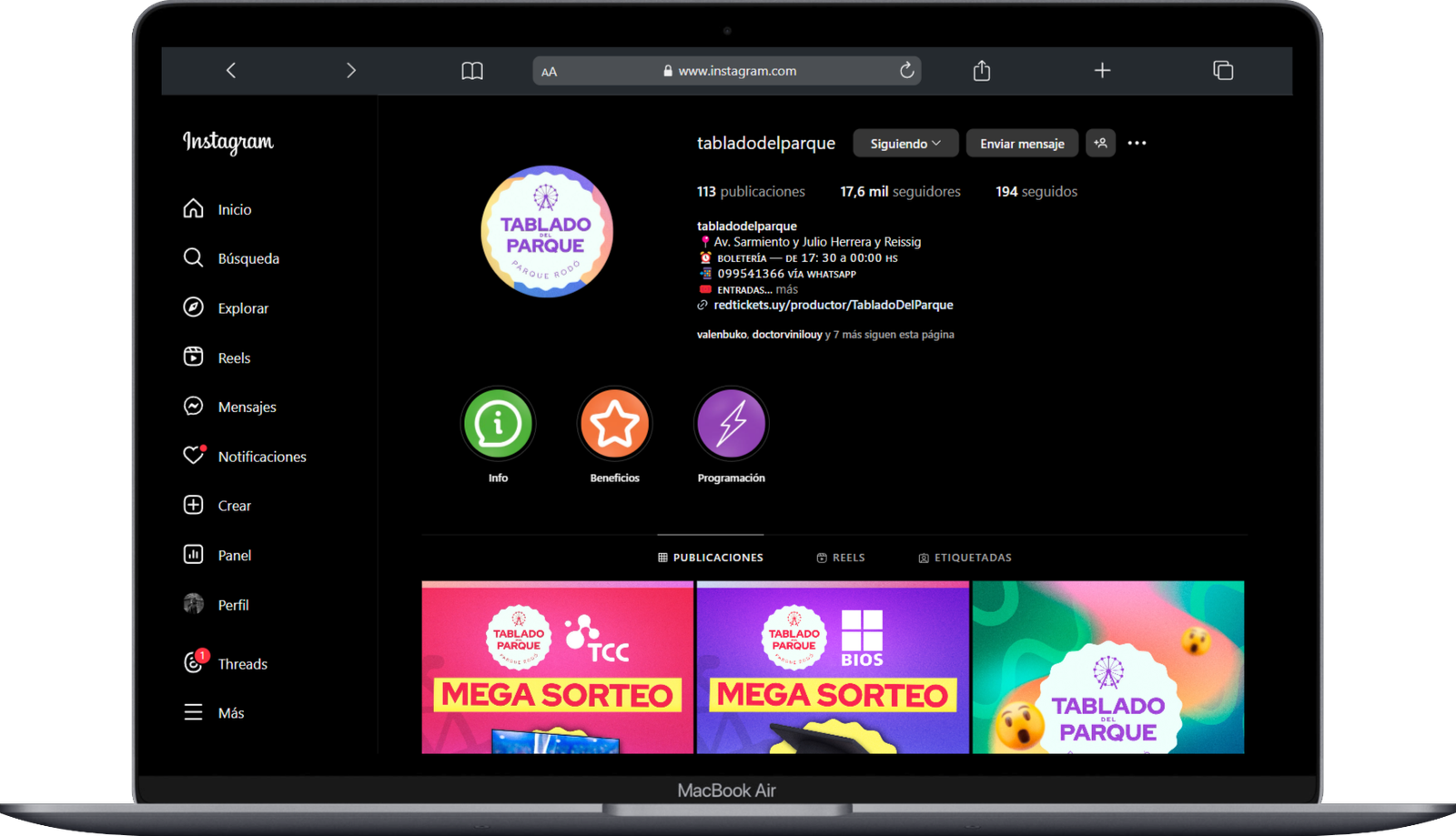Viewport: 1456px width, 836px height.
Task: Expand the Siguiendo dropdown button
Action: pos(905,144)
